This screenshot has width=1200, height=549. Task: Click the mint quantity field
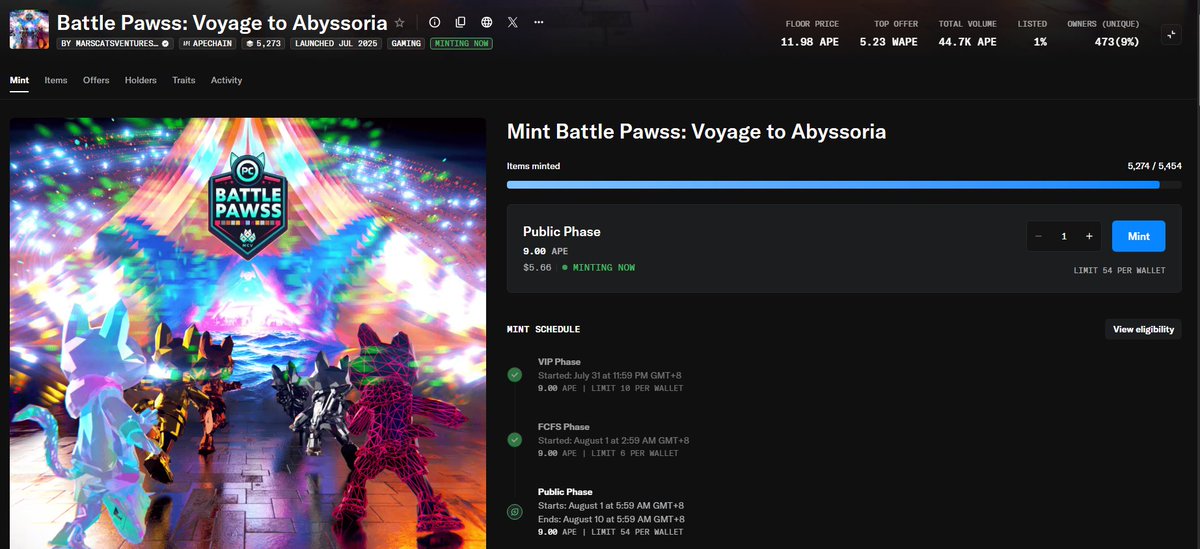point(1064,236)
